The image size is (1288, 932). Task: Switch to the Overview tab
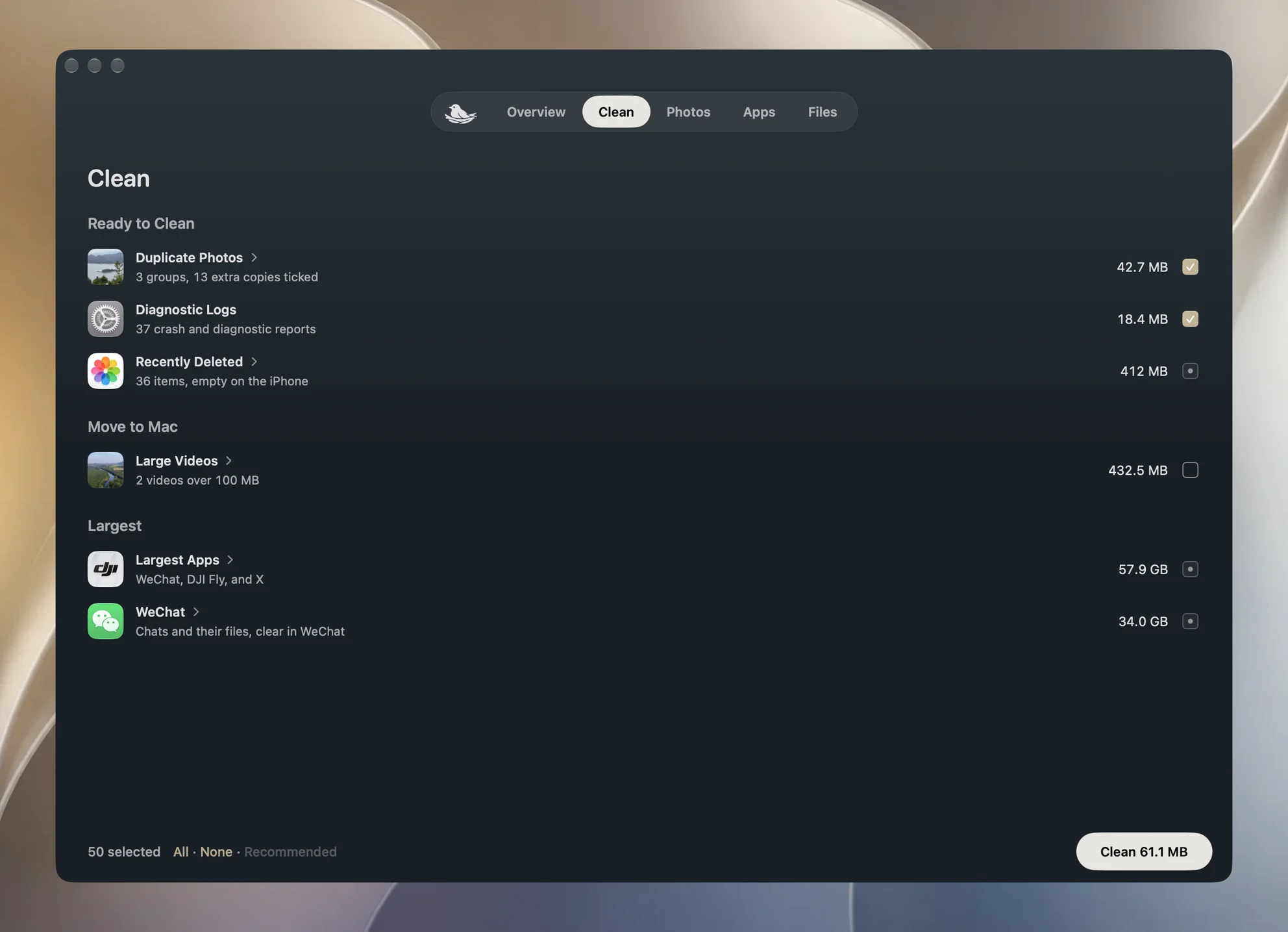click(x=536, y=112)
